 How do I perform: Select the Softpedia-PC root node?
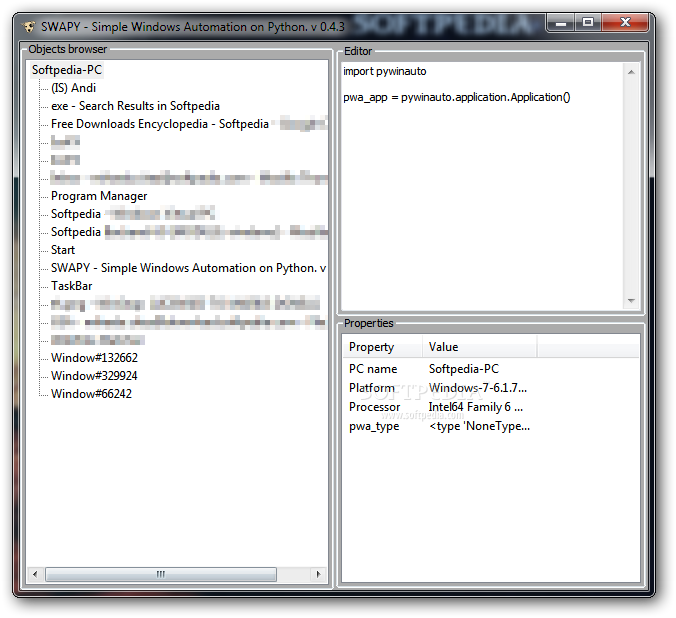tap(67, 70)
